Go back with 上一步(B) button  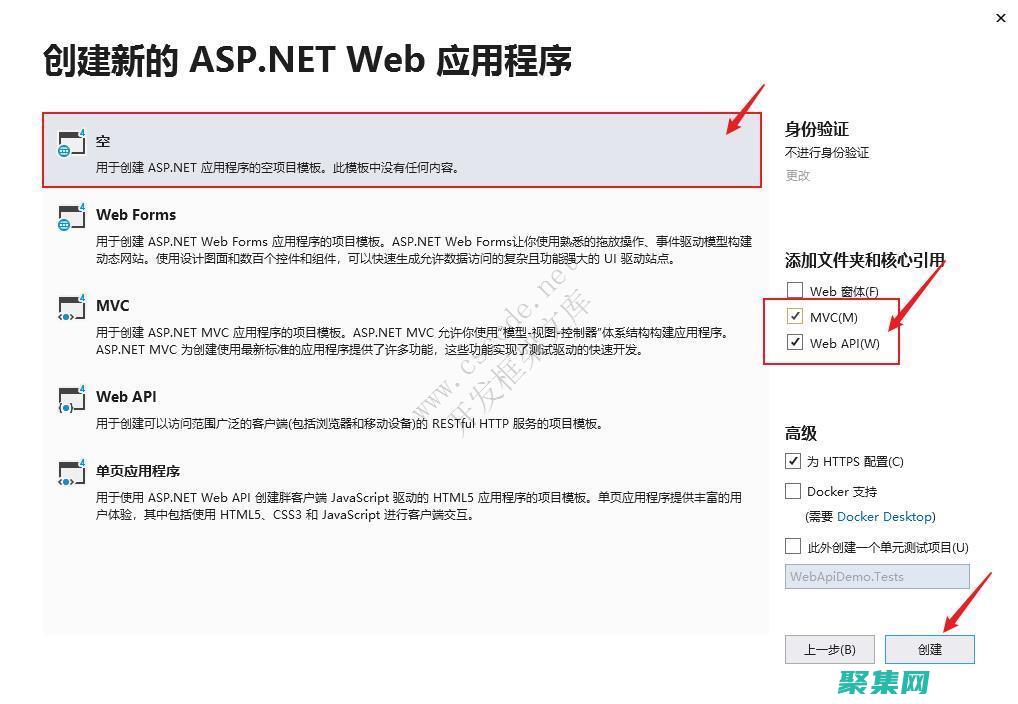point(830,649)
